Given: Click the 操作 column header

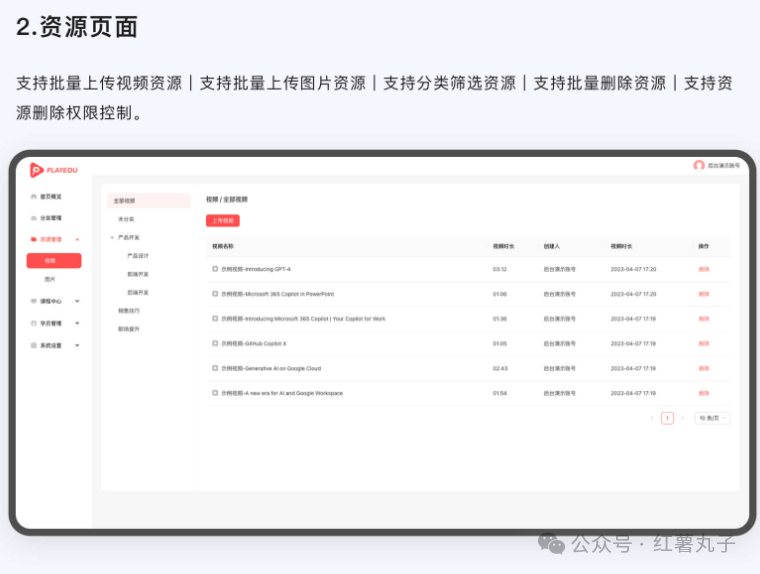Looking at the screenshot, I should pos(704,246).
